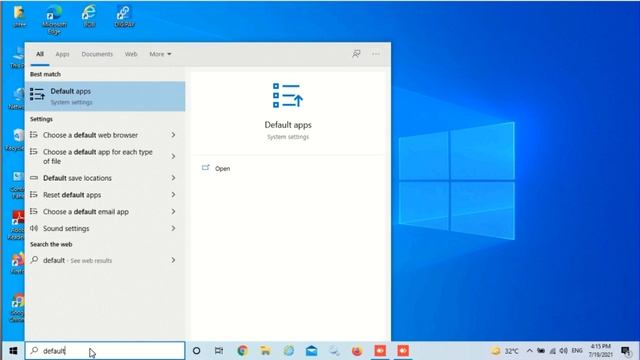Screen dimensions: 640x360
Task: Select the folder desktop icon at top left
Action: (19, 16)
